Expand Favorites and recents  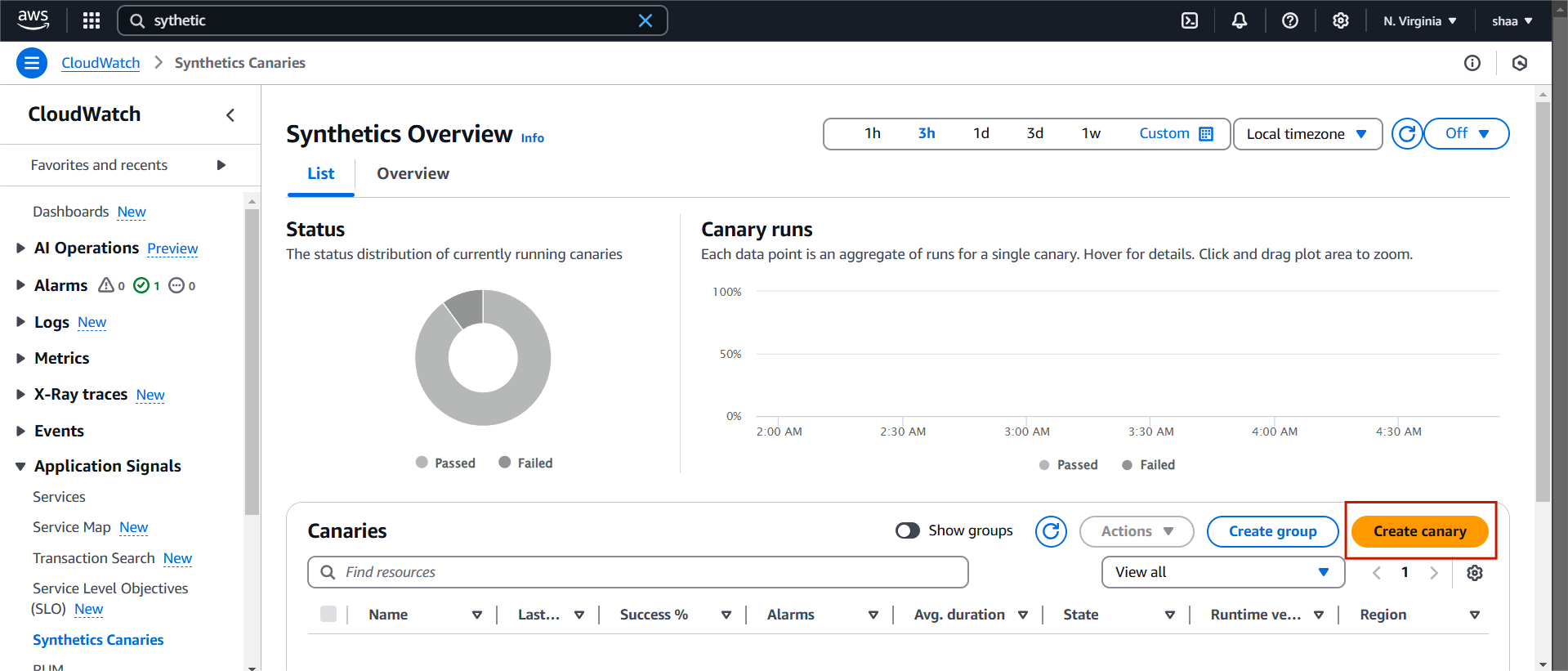tap(221, 165)
